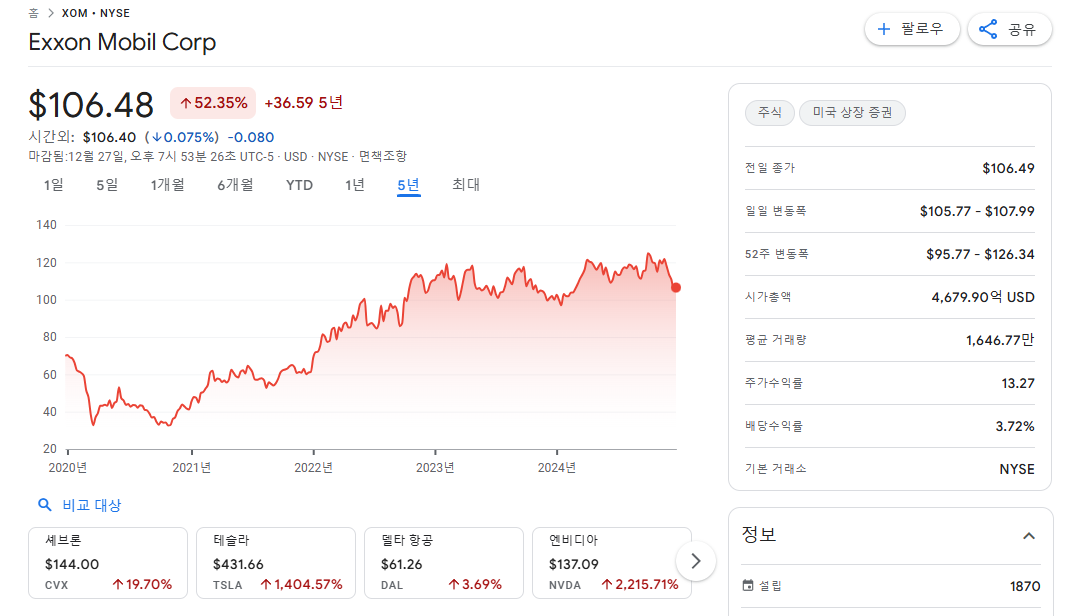Click the 기본 거래소 value NYSE

tap(1017, 469)
